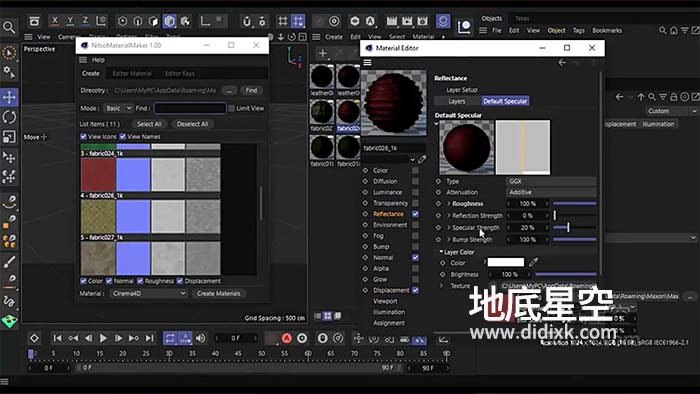Image resolution: width=700 pixels, height=394 pixels.
Task: Open the Mode Basic dropdown
Action: (x=118, y=108)
